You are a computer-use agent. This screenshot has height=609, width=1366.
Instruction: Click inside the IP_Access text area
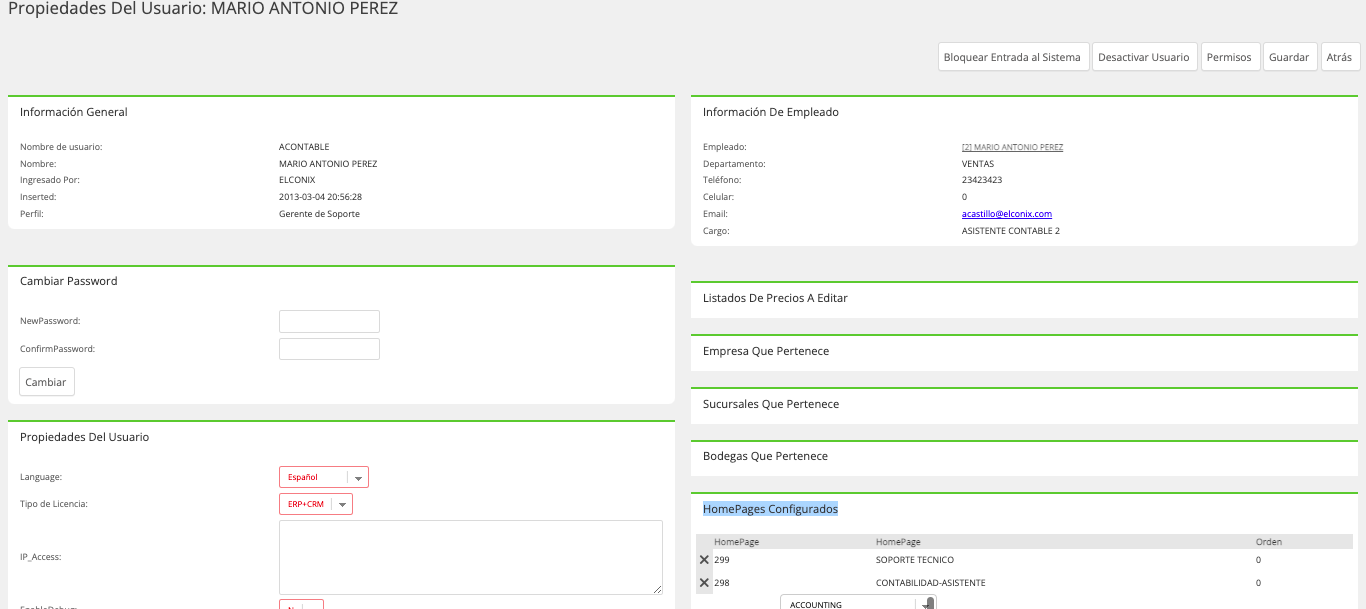471,557
